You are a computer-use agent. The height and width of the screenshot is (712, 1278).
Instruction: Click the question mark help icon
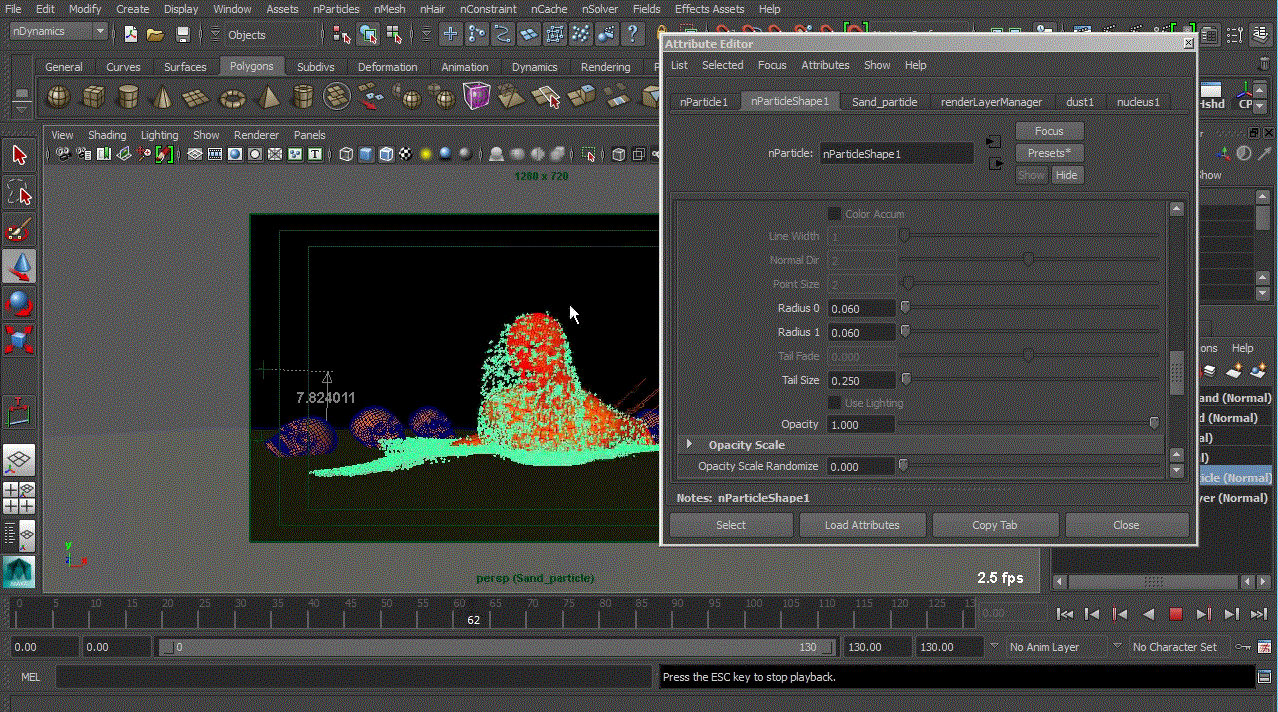coord(632,34)
